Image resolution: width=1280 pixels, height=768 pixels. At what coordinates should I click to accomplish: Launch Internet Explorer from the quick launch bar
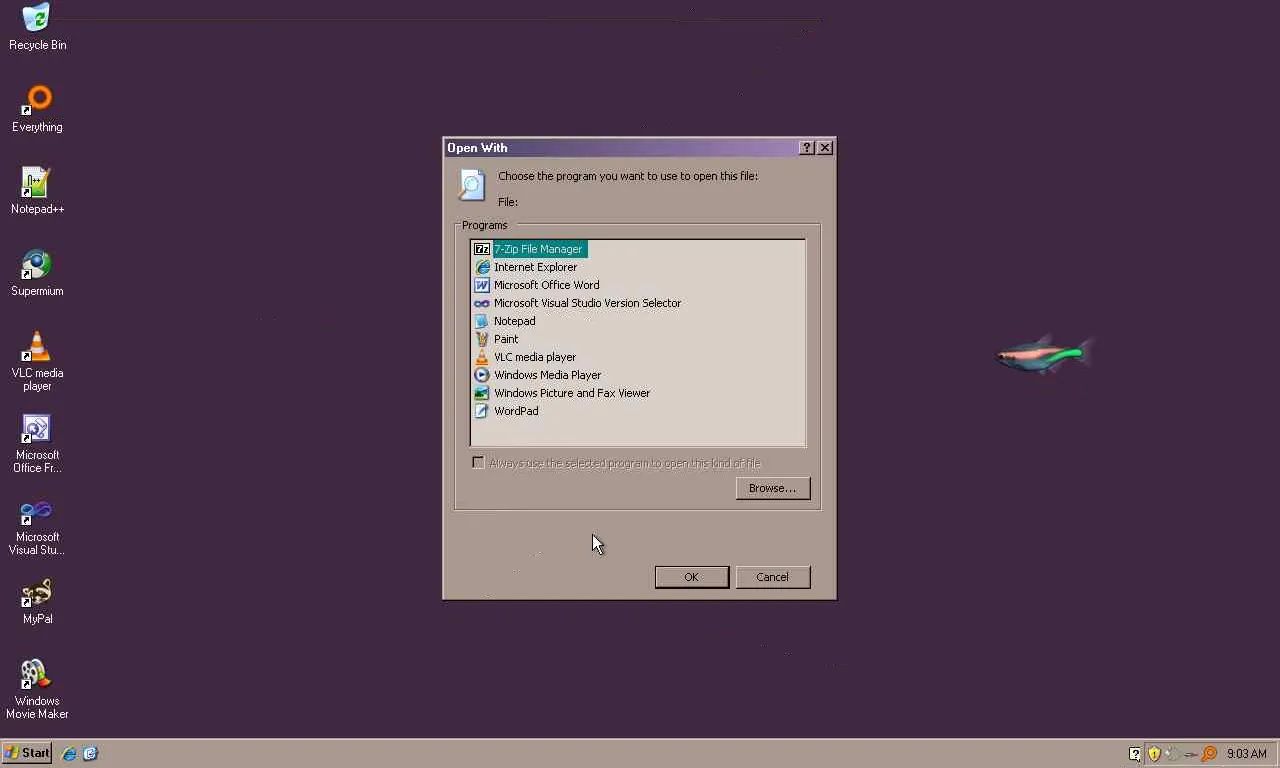point(69,753)
